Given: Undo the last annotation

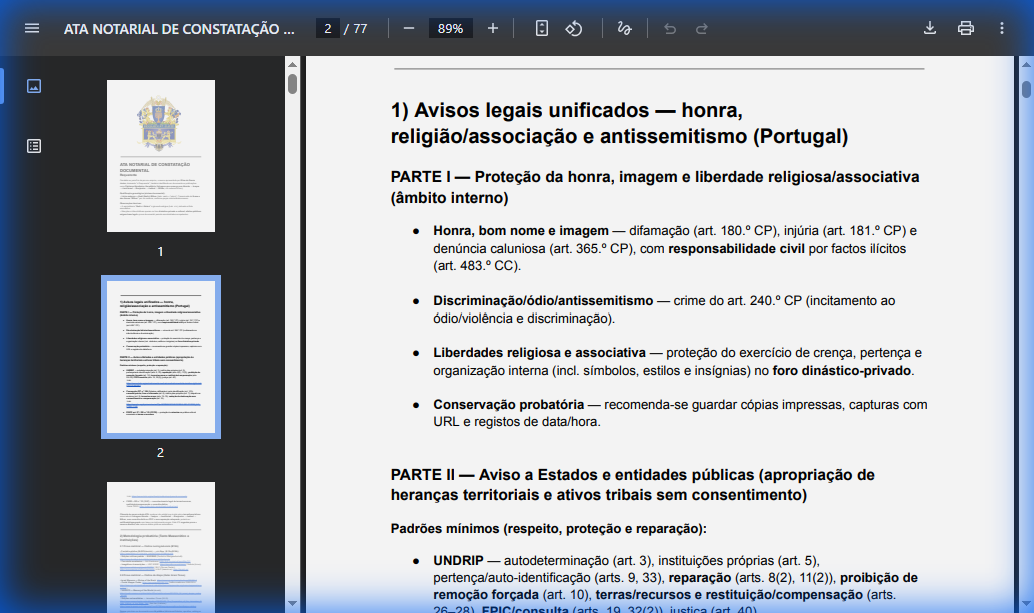Looking at the screenshot, I should [670, 28].
